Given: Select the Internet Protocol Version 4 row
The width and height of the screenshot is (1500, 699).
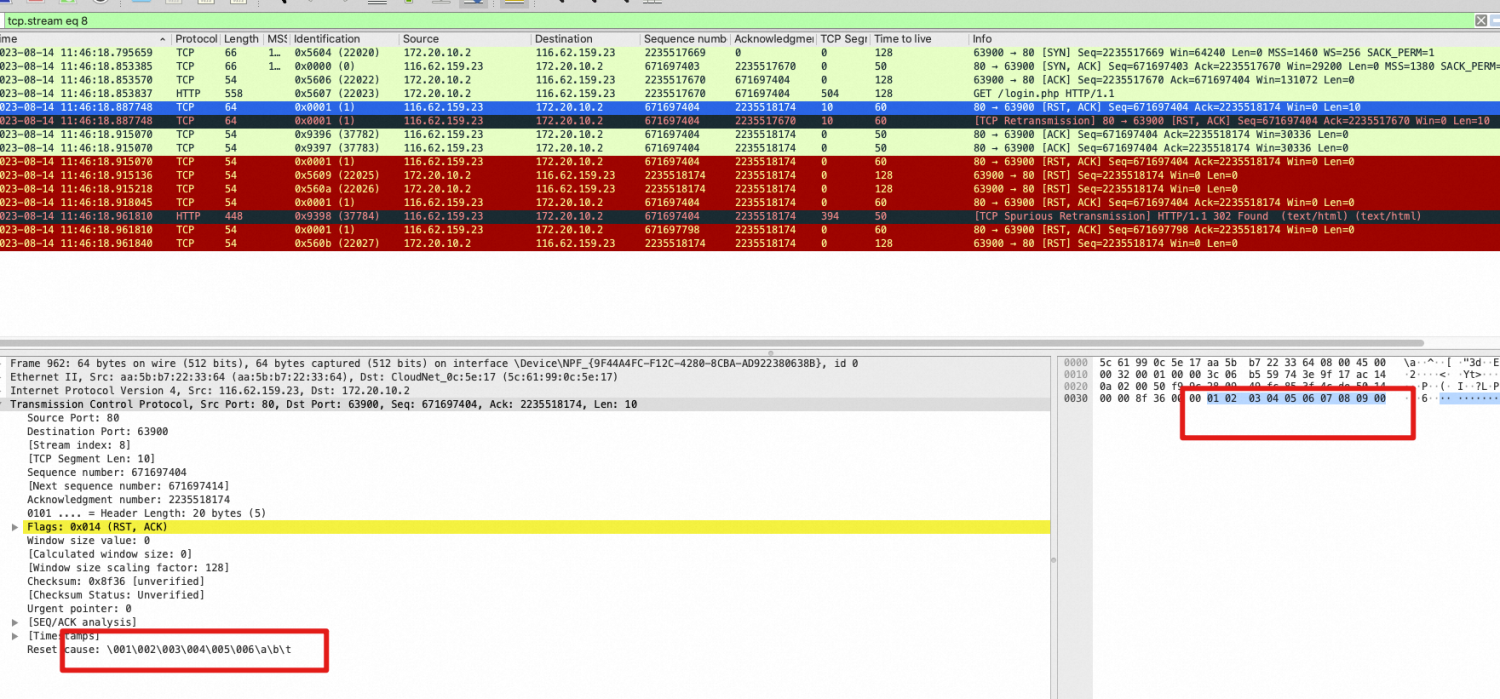Looking at the screenshot, I should [525, 390].
